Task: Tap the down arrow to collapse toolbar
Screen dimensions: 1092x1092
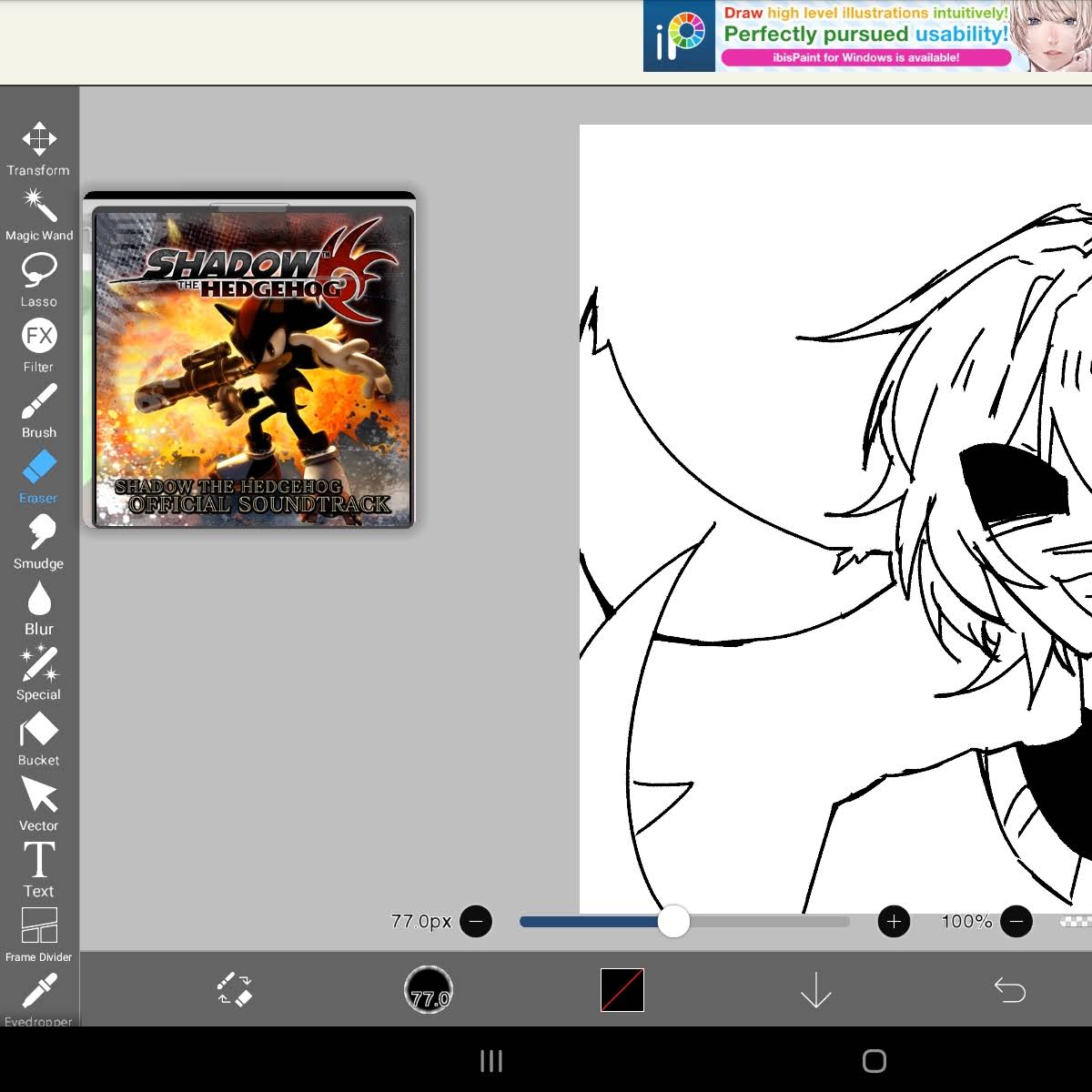Action: tap(816, 989)
